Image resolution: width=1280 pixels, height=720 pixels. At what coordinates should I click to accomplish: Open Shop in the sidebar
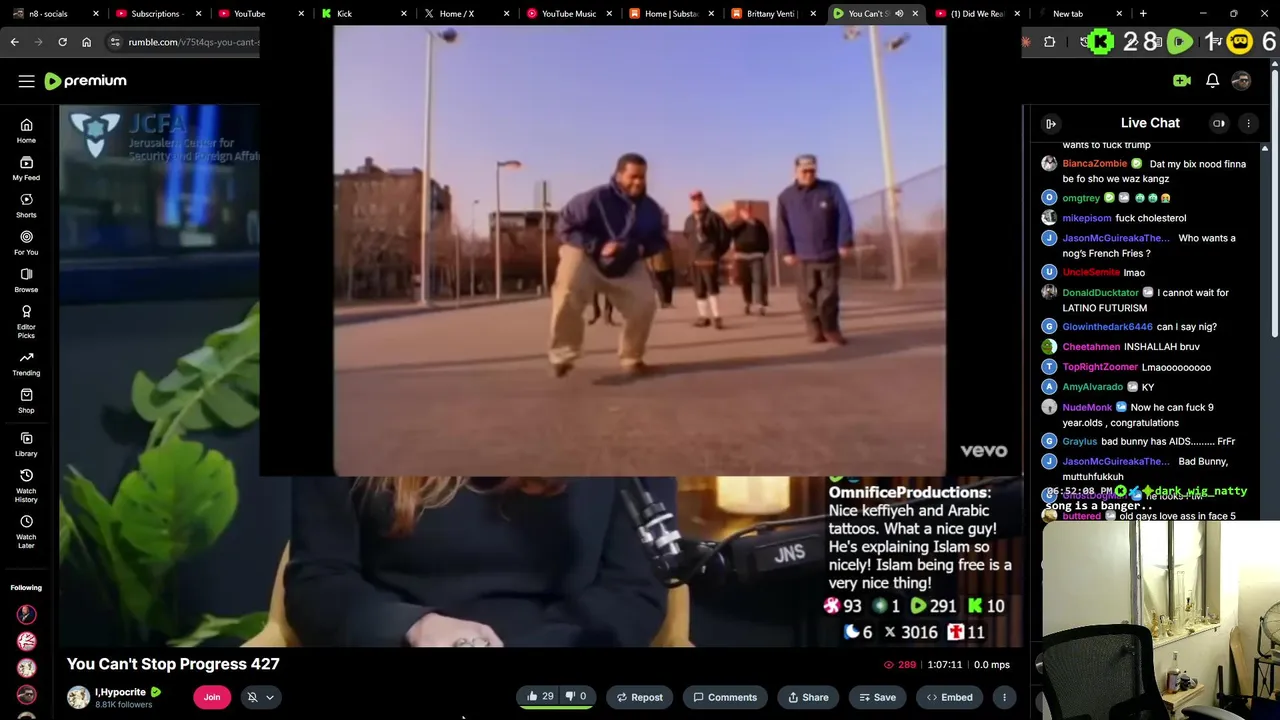[26, 401]
